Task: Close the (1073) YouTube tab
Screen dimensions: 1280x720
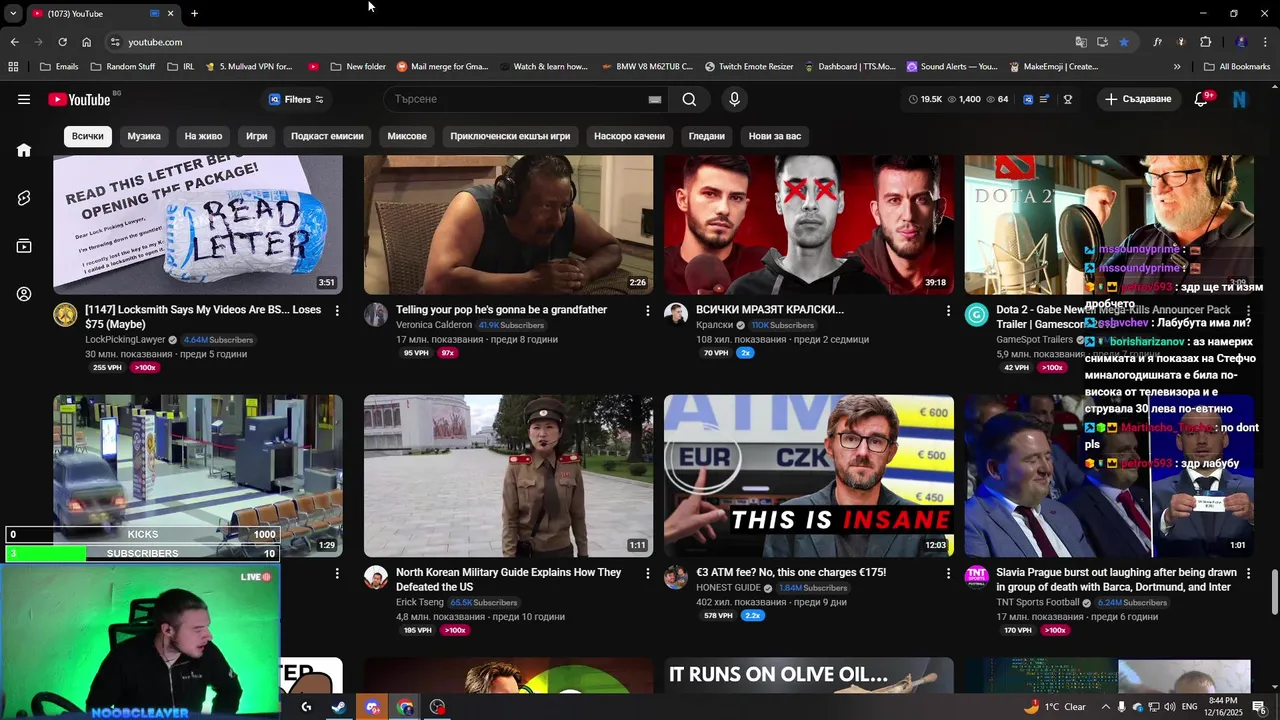Action: pos(170,13)
